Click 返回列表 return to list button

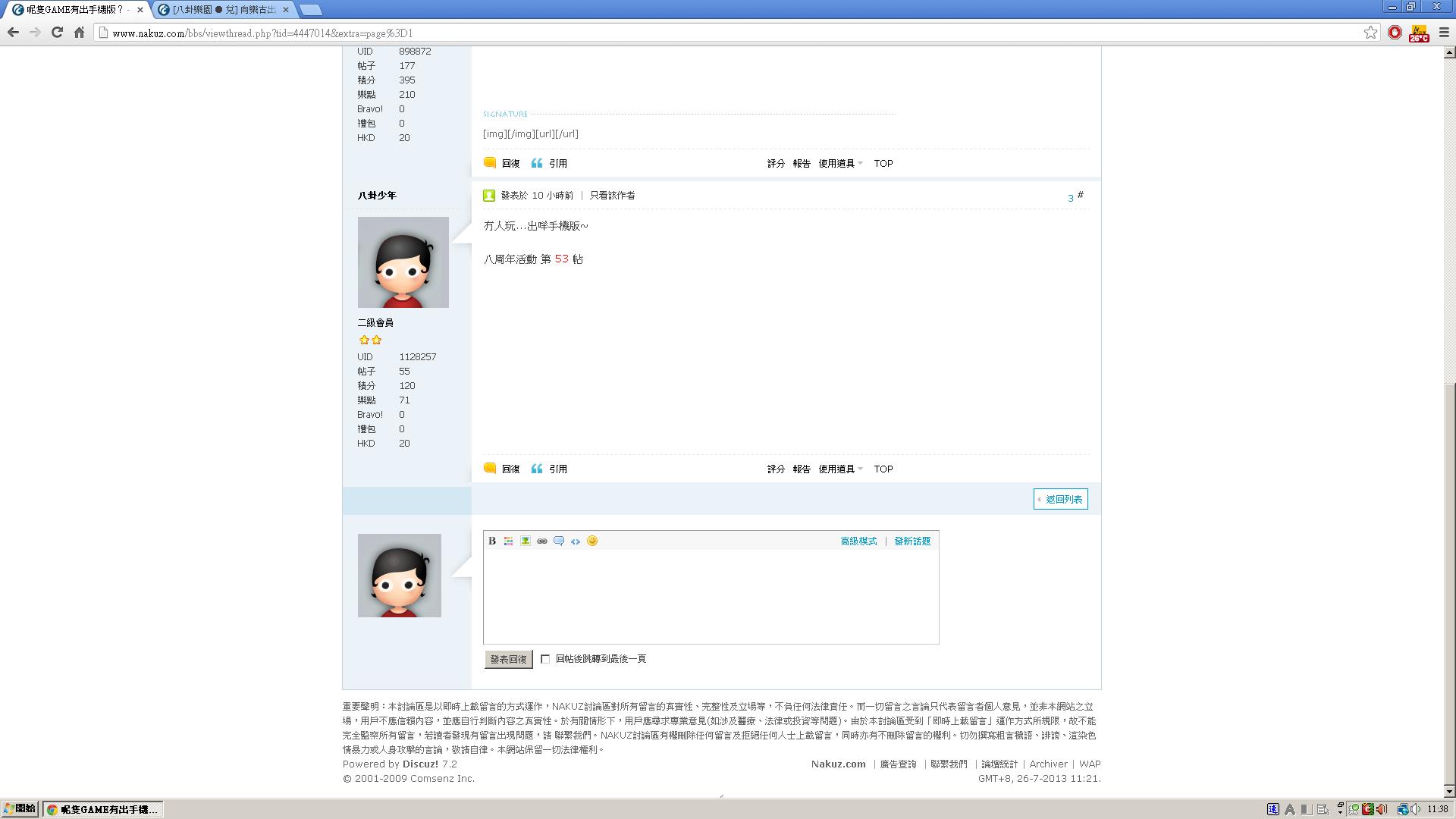point(1060,499)
